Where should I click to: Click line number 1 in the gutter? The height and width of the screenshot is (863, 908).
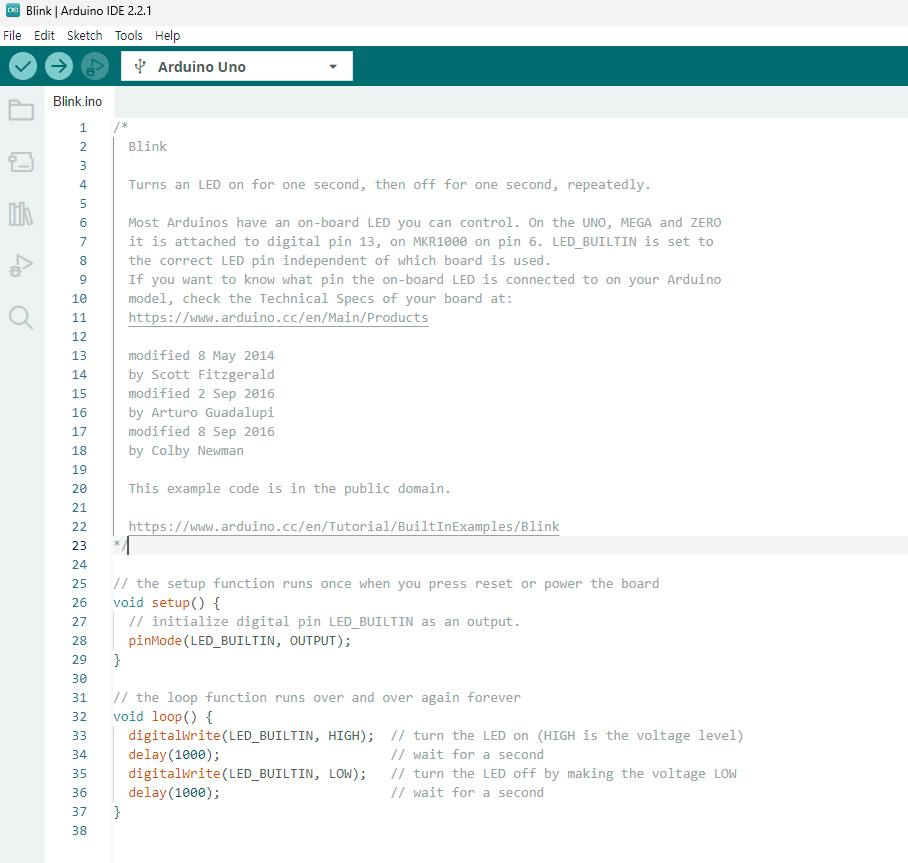pos(83,127)
